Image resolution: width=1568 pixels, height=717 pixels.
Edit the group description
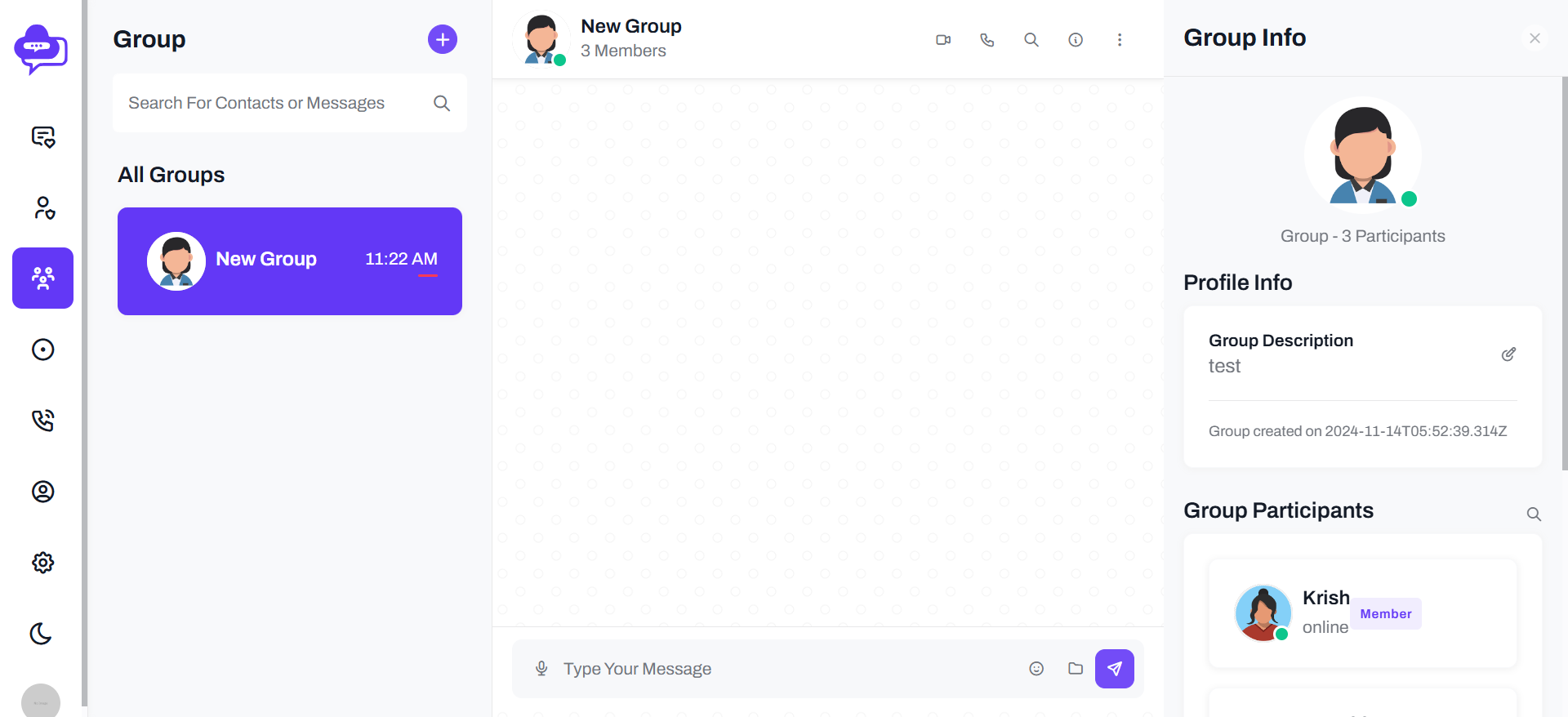pyautogui.click(x=1508, y=354)
